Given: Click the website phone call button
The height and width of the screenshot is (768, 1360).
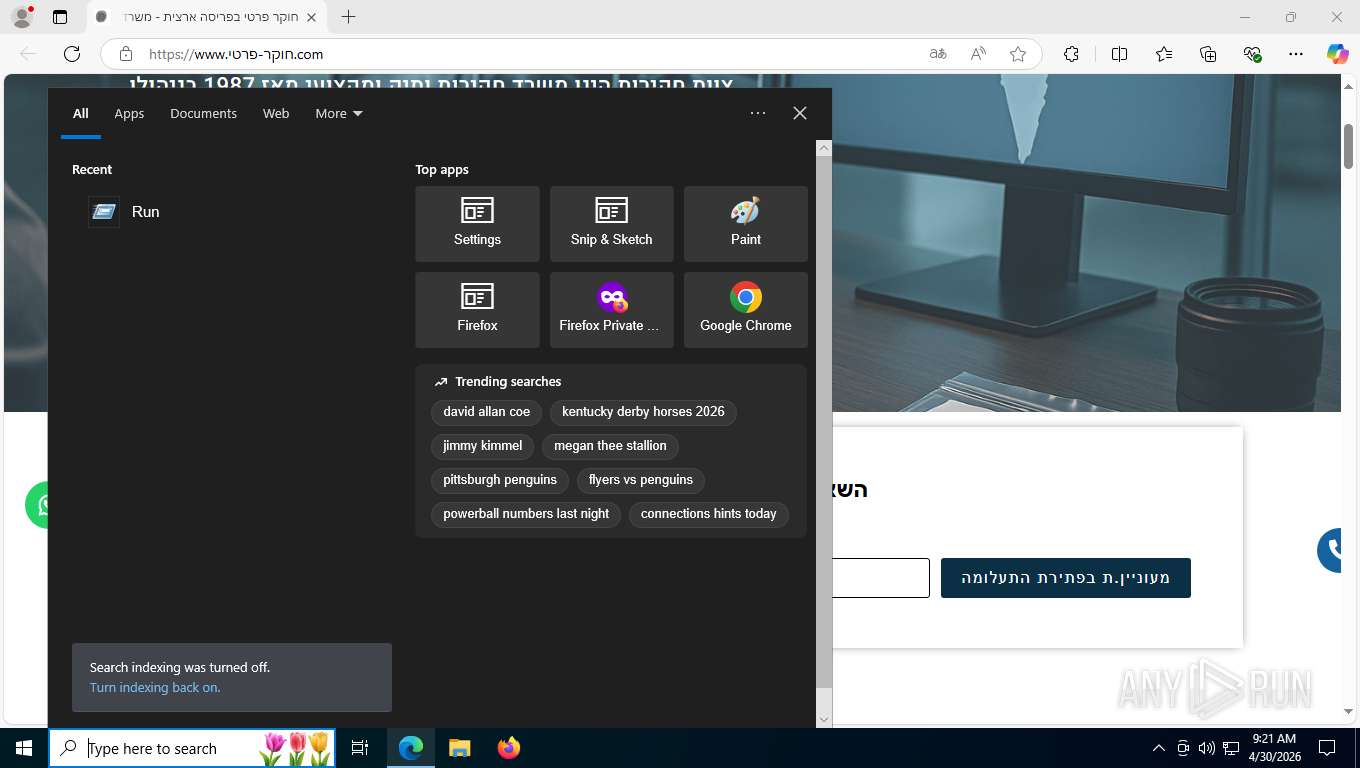Looking at the screenshot, I should tap(1330, 549).
